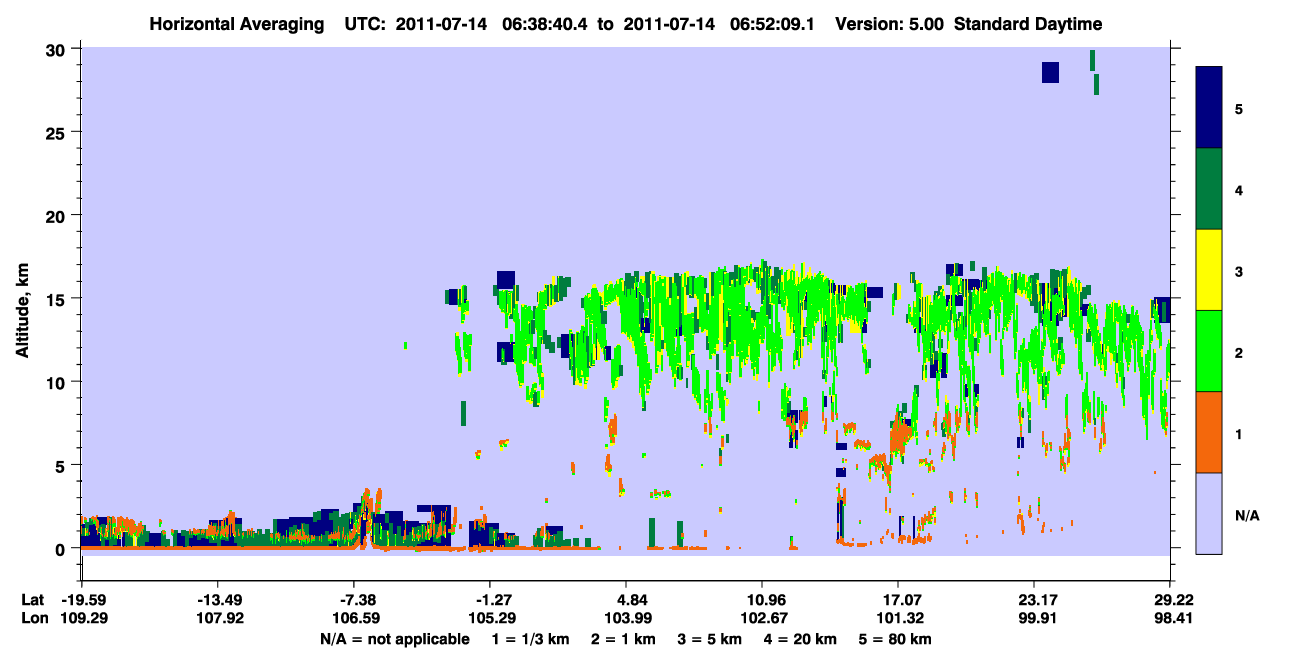
Task: Click the N/A = not applicable legend text
Action: point(394,639)
